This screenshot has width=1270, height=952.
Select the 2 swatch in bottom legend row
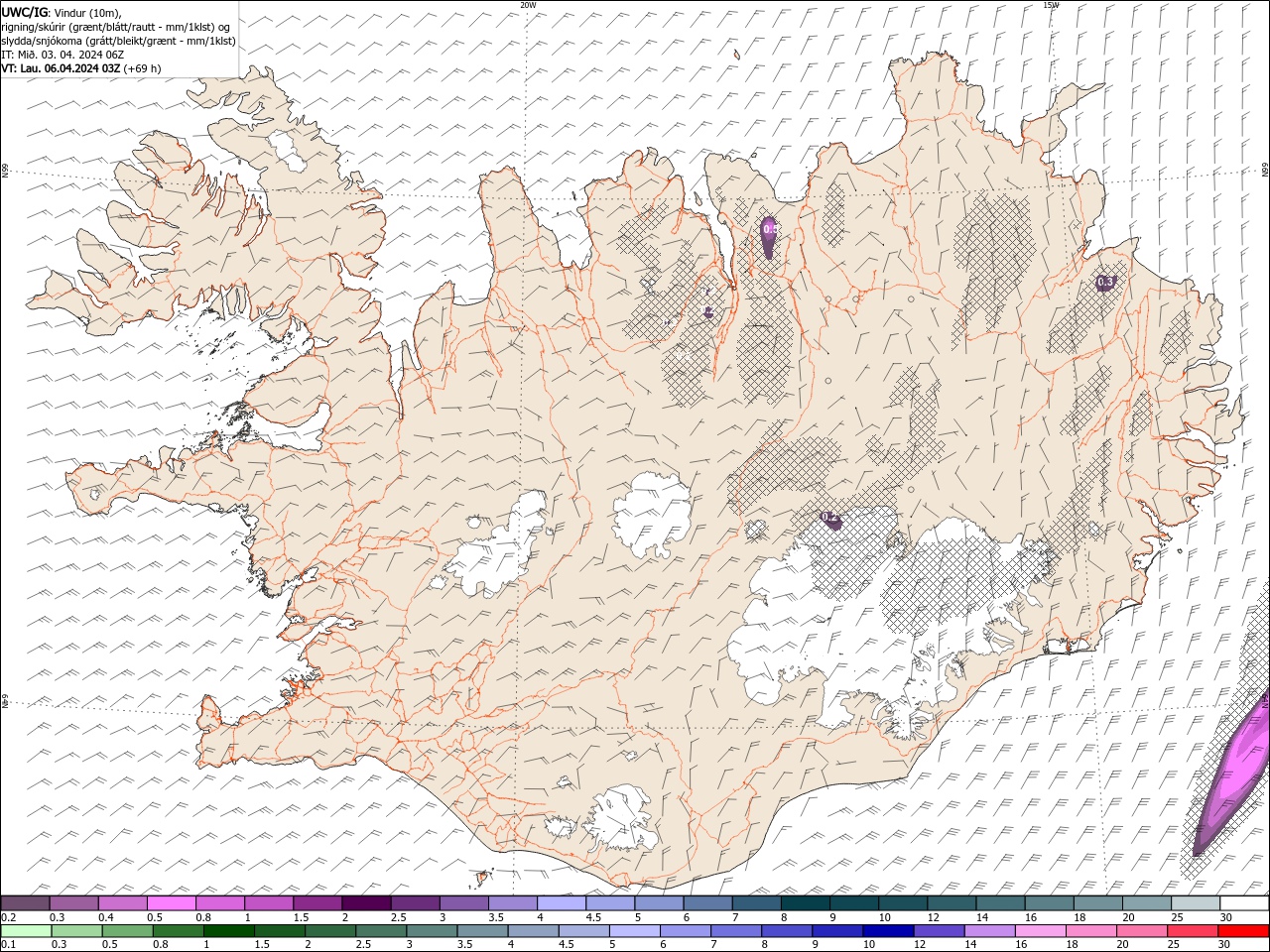pos(329,931)
